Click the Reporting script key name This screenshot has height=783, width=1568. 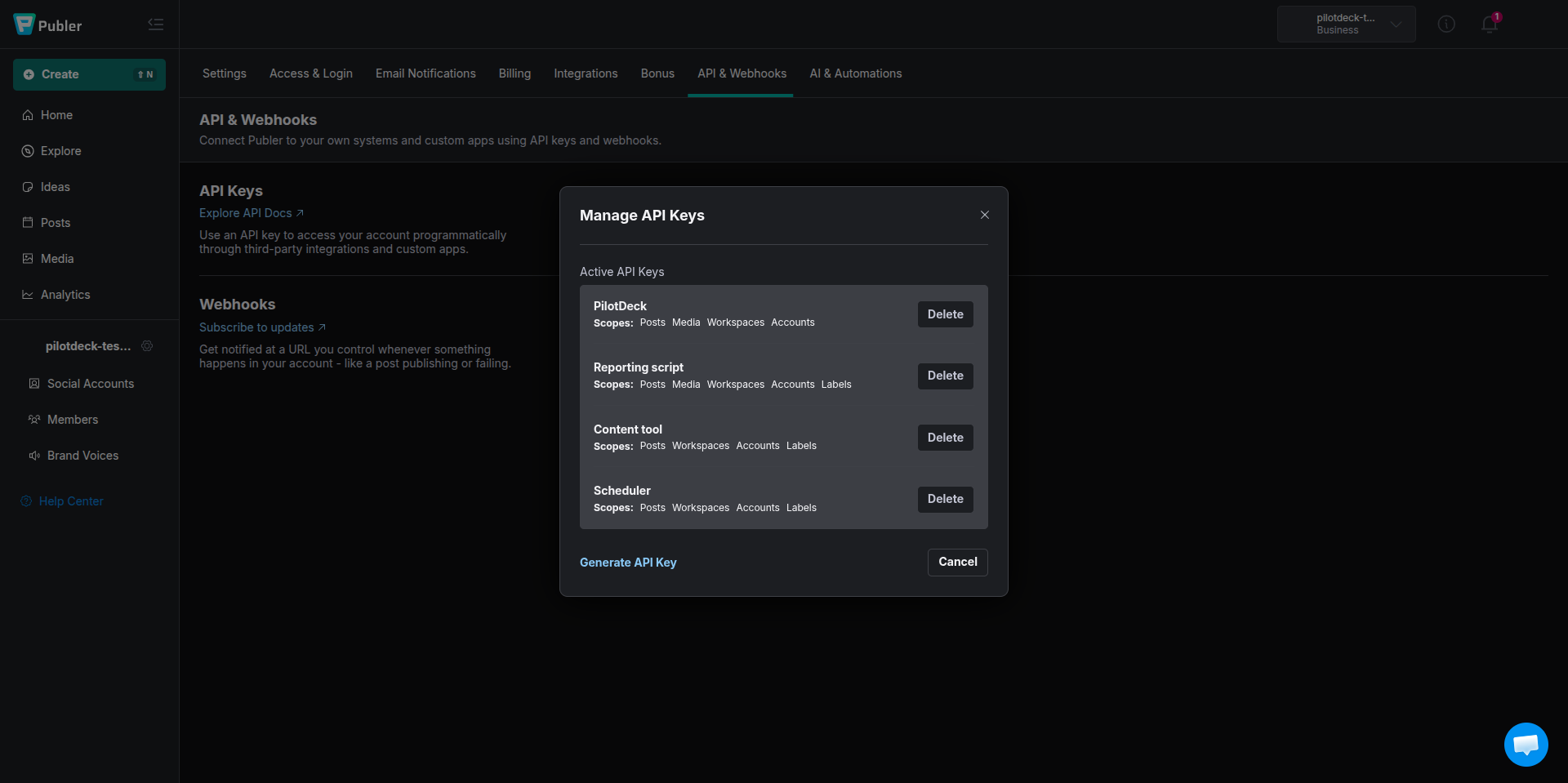[639, 367]
